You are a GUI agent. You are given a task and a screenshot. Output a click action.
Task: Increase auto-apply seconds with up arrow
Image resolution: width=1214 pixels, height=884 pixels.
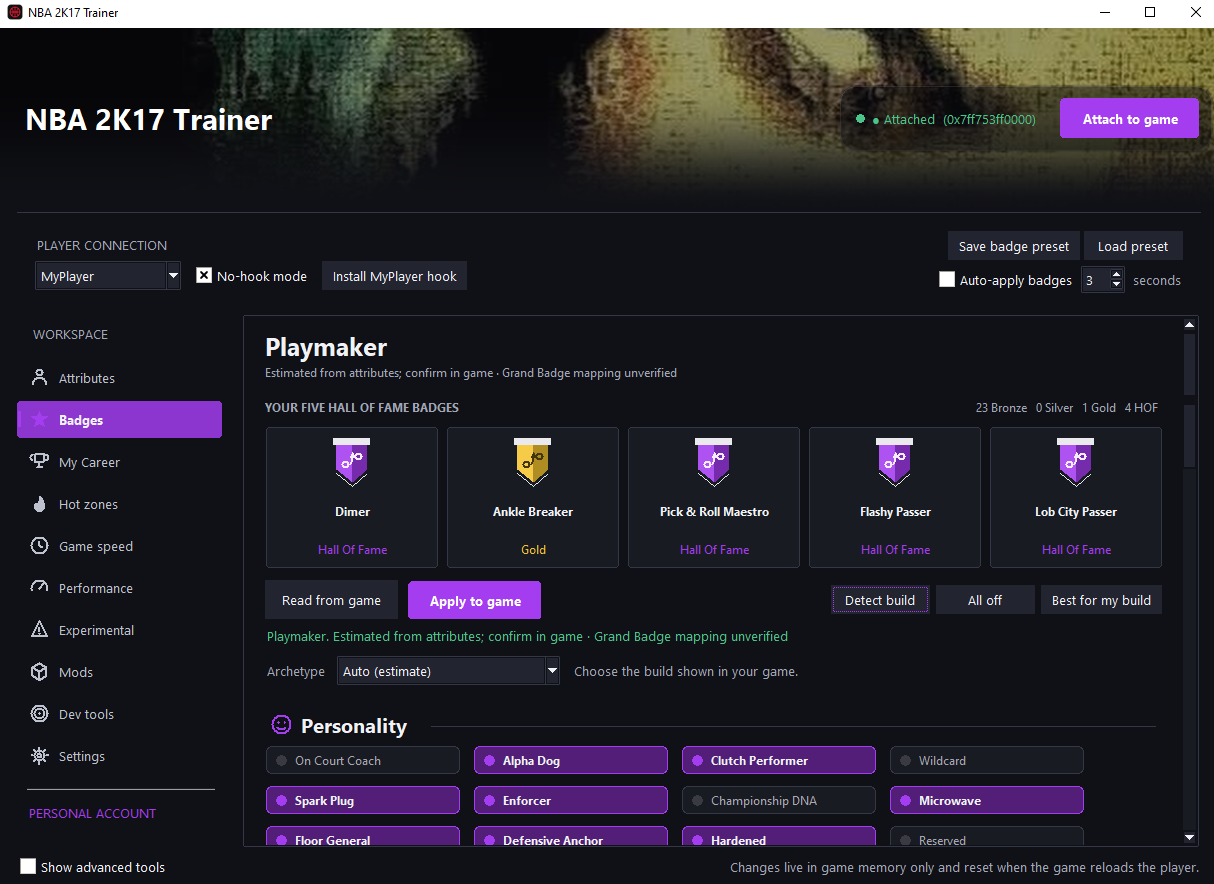coord(1117,274)
